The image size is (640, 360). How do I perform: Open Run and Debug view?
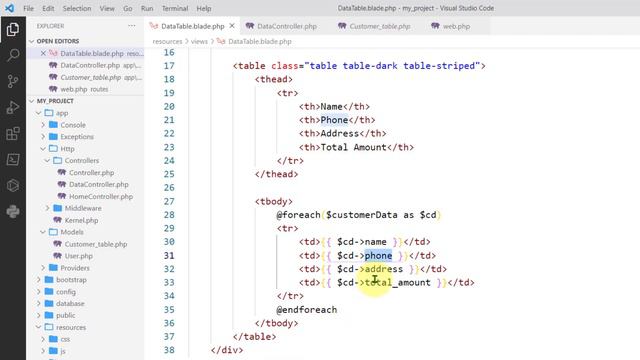pyautogui.click(x=13, y=107)
